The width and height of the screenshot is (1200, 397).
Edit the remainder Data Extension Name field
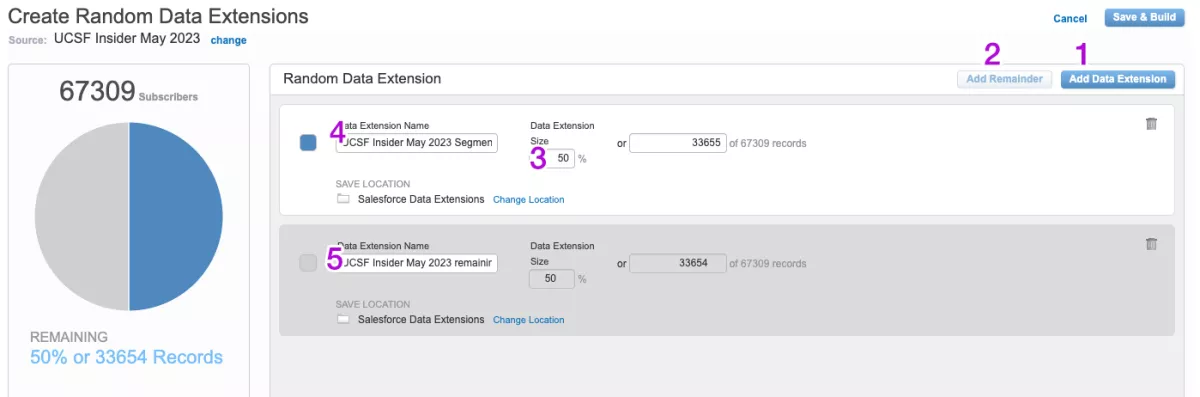[416, 263]
